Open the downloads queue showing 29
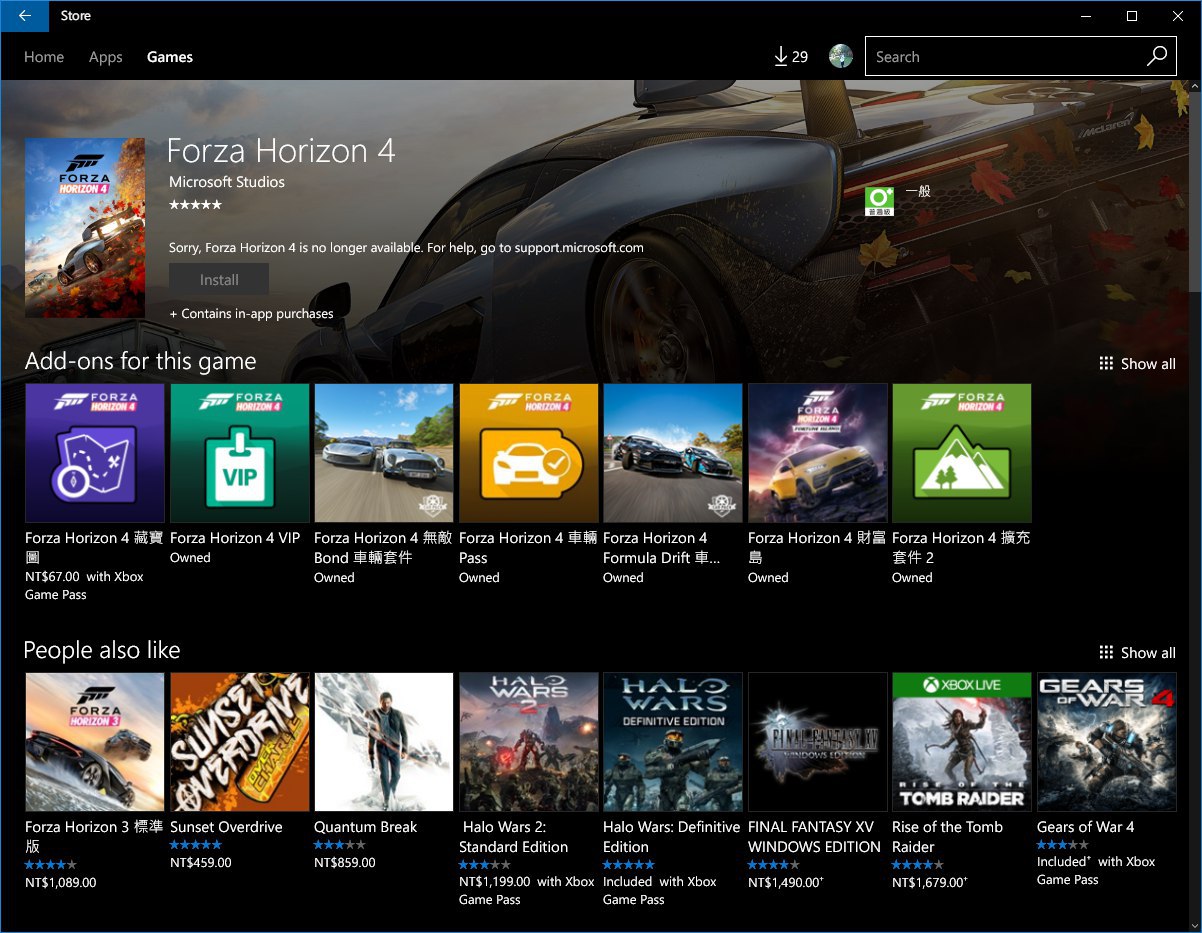 pyautogui.click(x=791, y=57)
